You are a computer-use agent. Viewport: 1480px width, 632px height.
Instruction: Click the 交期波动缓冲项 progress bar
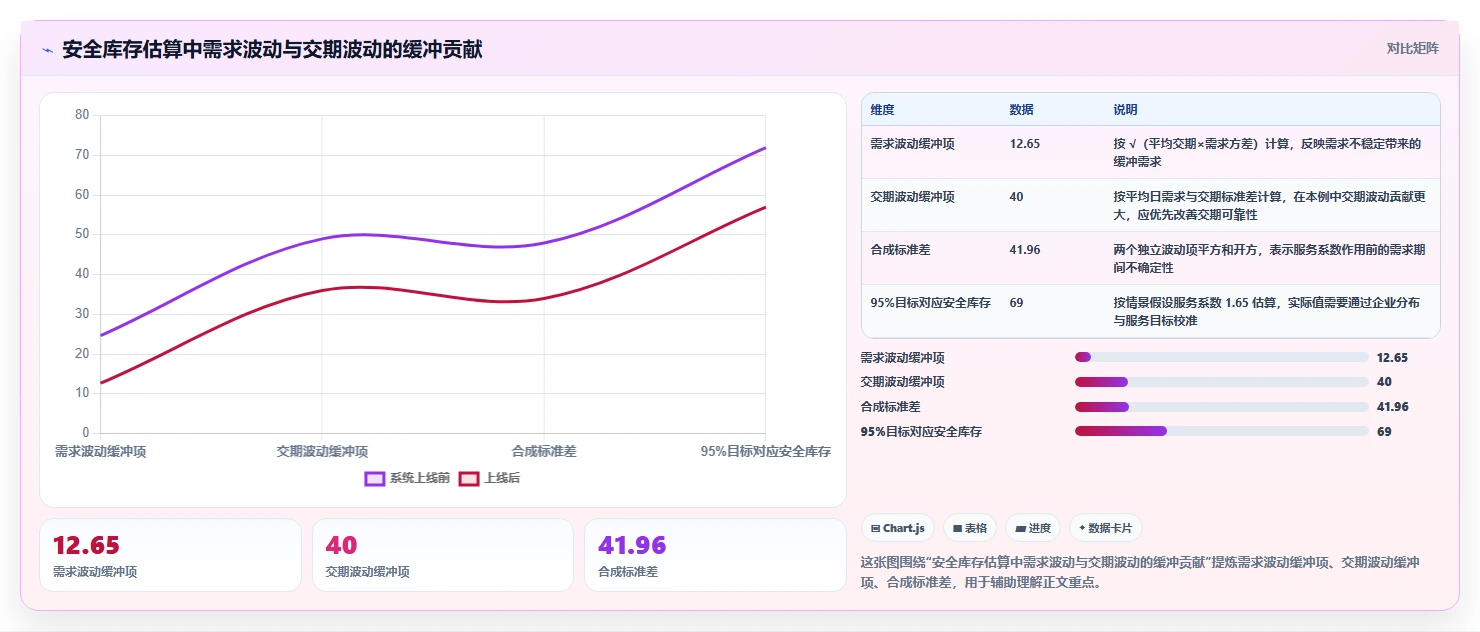[1221, 382]
